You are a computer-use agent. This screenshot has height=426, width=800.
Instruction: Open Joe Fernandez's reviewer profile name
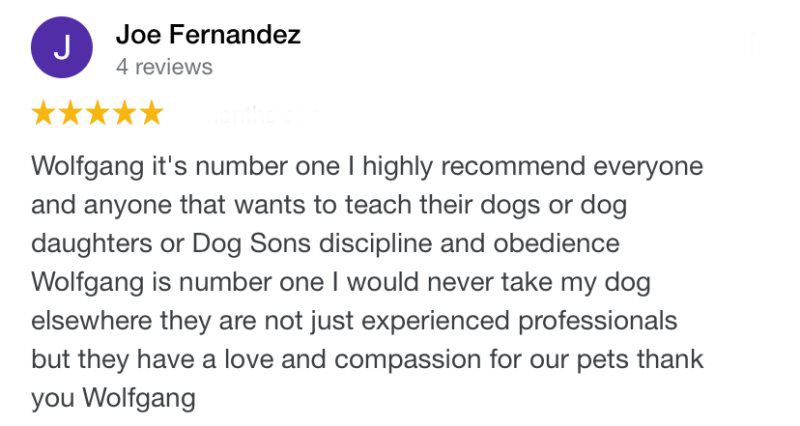click(208, 35)
